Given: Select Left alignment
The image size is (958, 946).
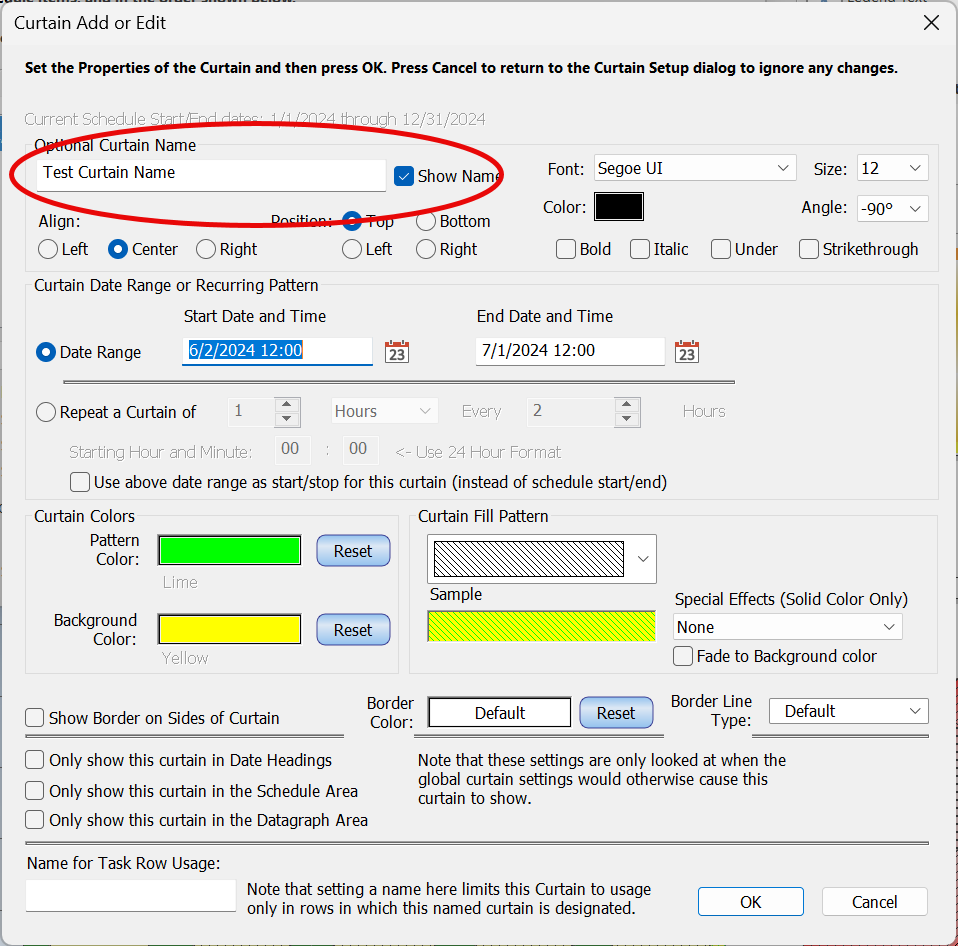Looking at the screenshot, I should click(47, 249).
